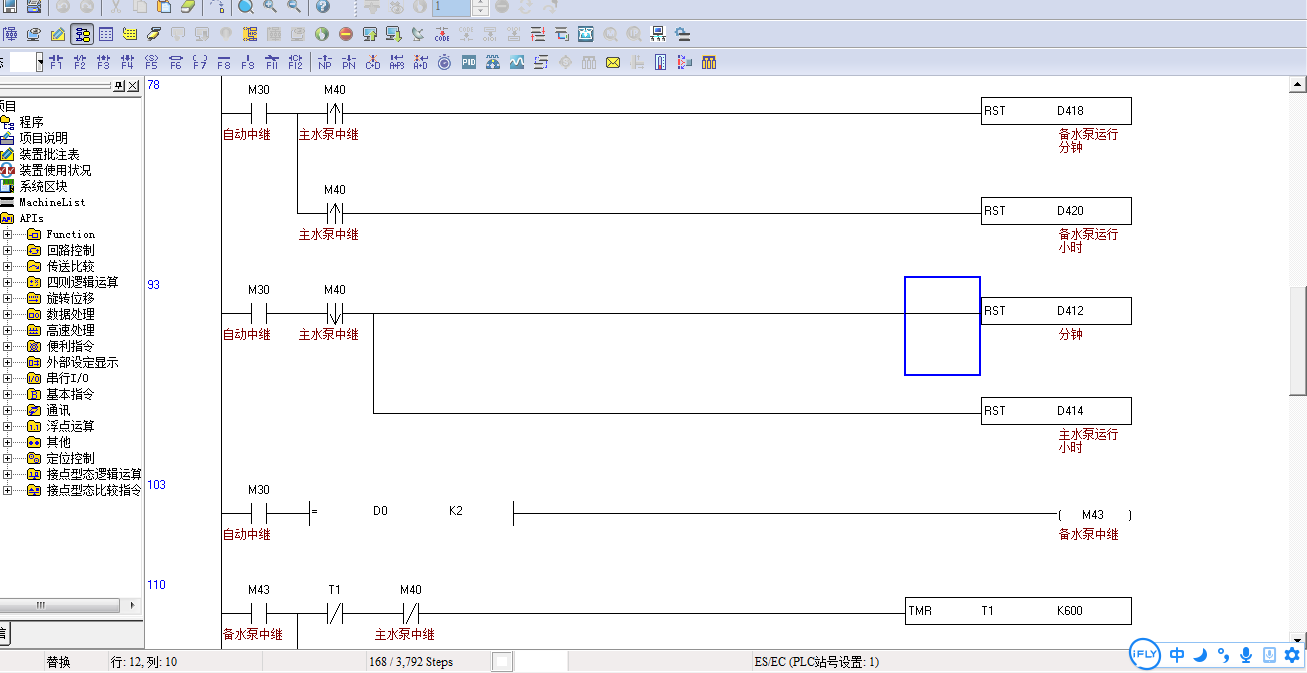Click the CODE compile icon
The width and height of the screenshot is (1307, 673).
442,35
